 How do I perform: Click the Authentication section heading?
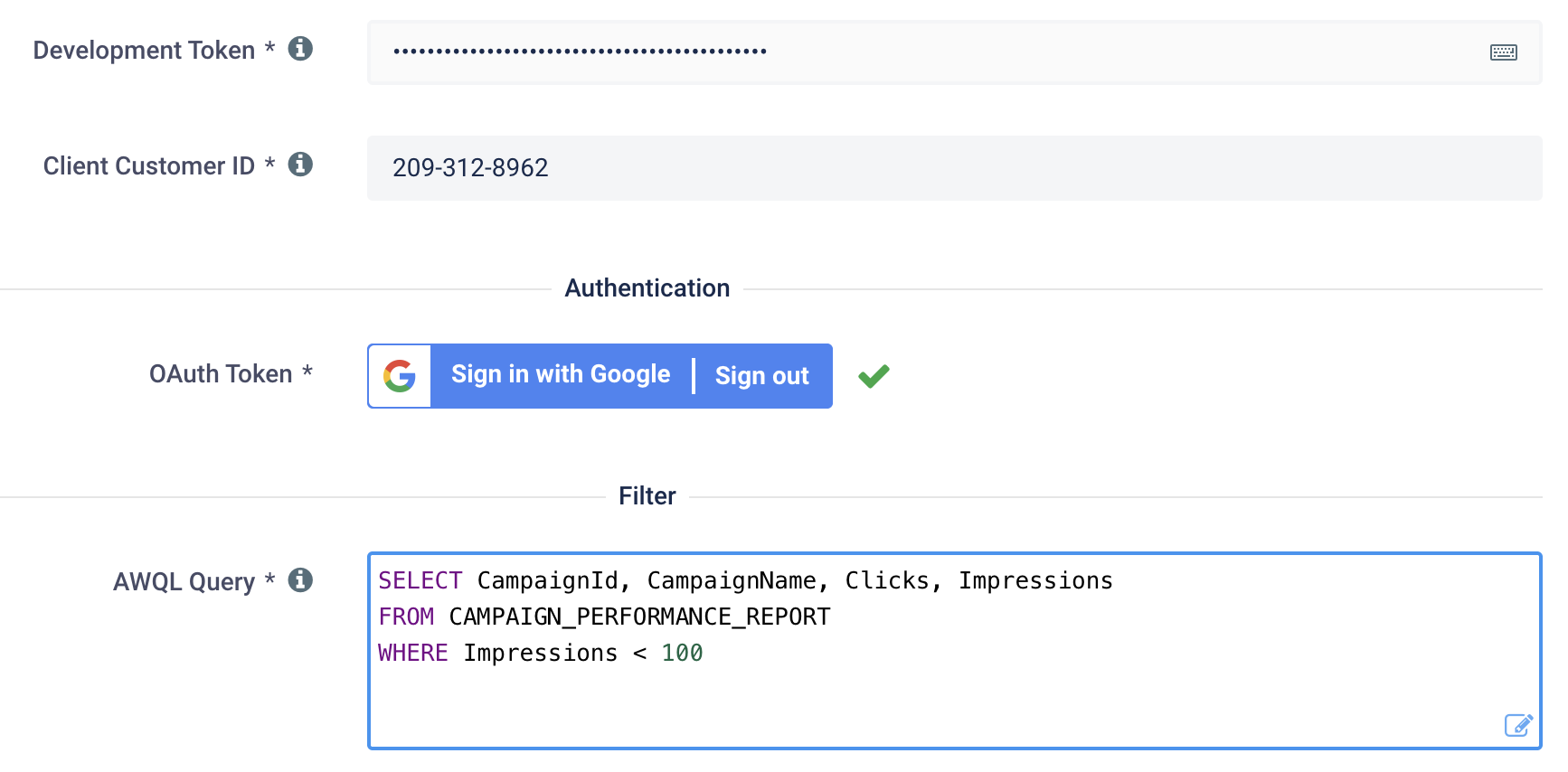pyautogui.click(x=647, y=287)
